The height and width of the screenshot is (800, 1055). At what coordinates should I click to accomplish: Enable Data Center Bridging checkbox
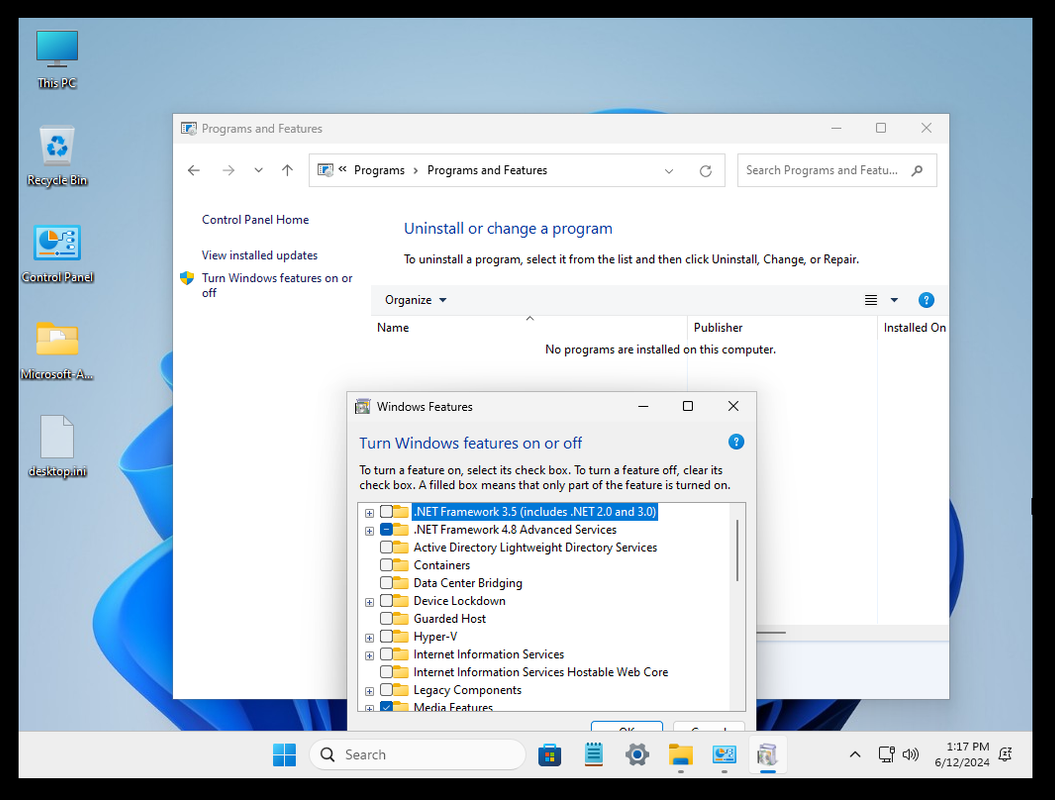point(386,583)
